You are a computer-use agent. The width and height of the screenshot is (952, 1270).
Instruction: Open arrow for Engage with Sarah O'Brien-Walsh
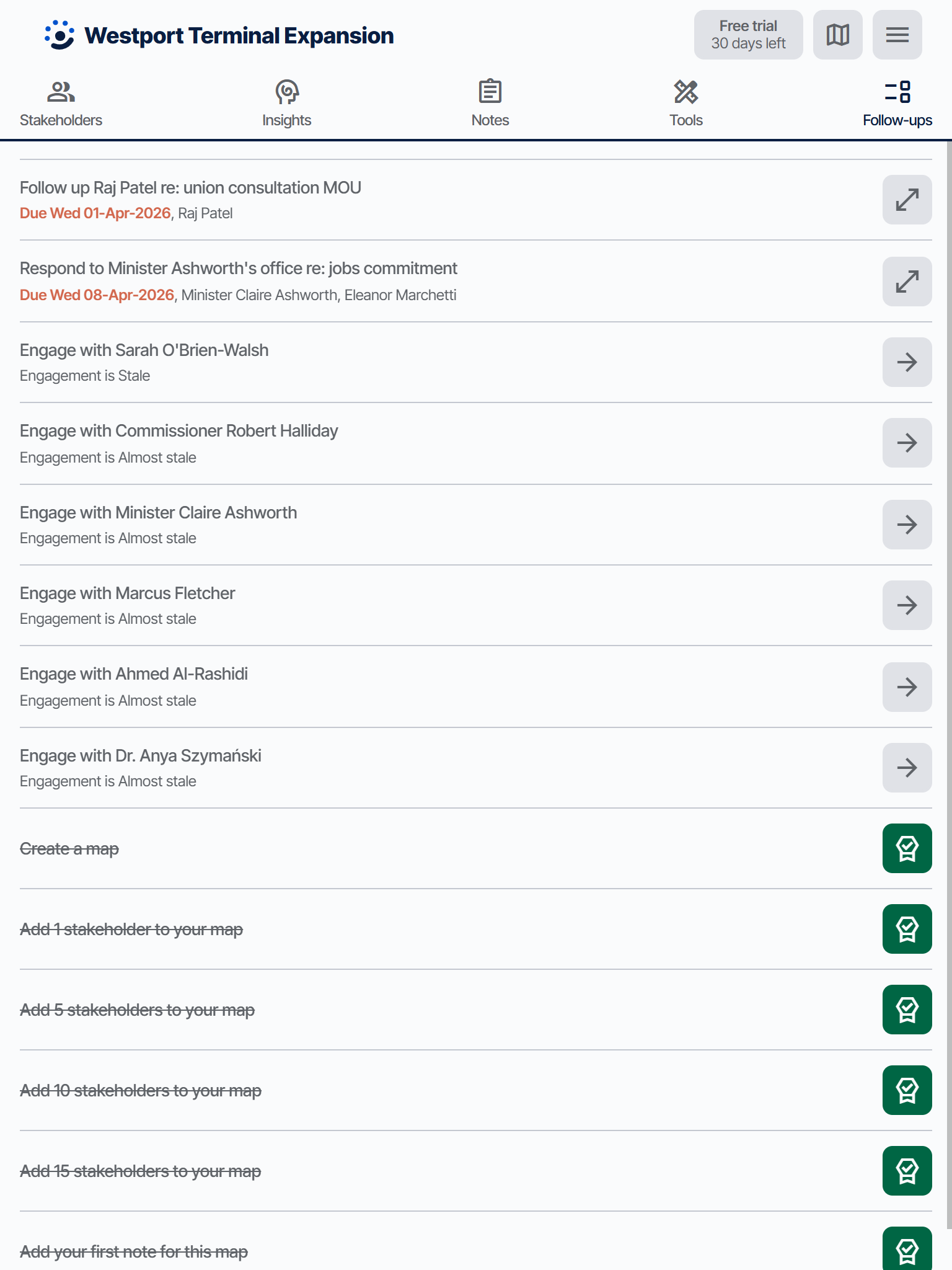coord(906,362)
